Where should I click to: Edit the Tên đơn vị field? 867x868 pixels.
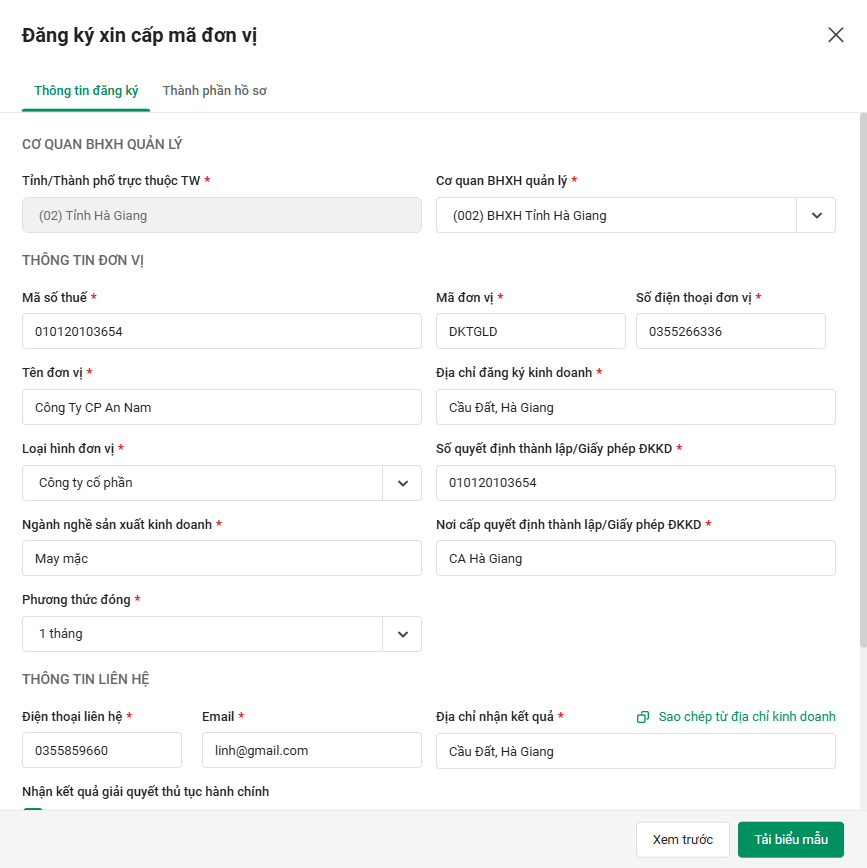pos(222,407)
